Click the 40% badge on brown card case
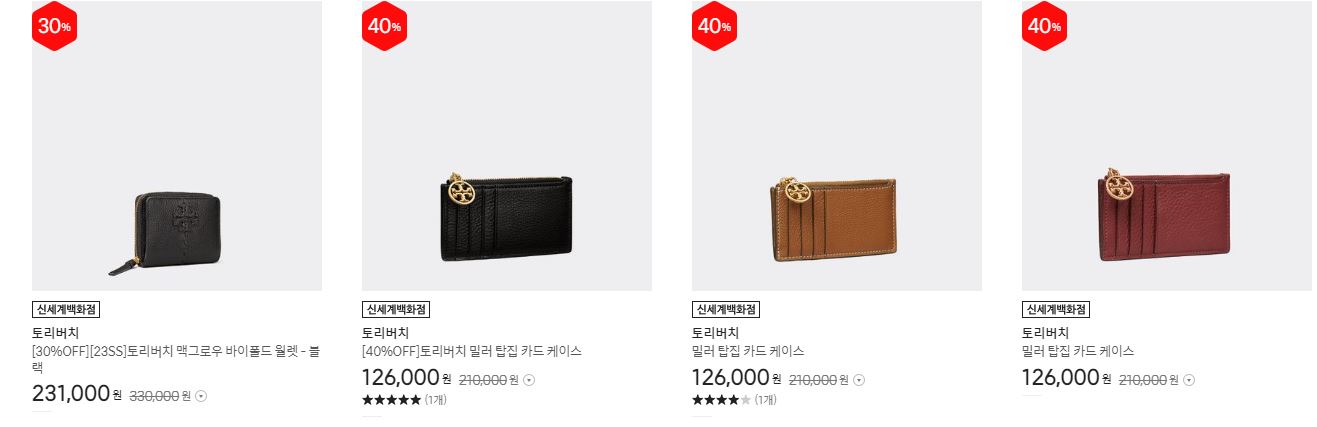Viewport: 1317px width, 427px height. (x=715, y=26)
